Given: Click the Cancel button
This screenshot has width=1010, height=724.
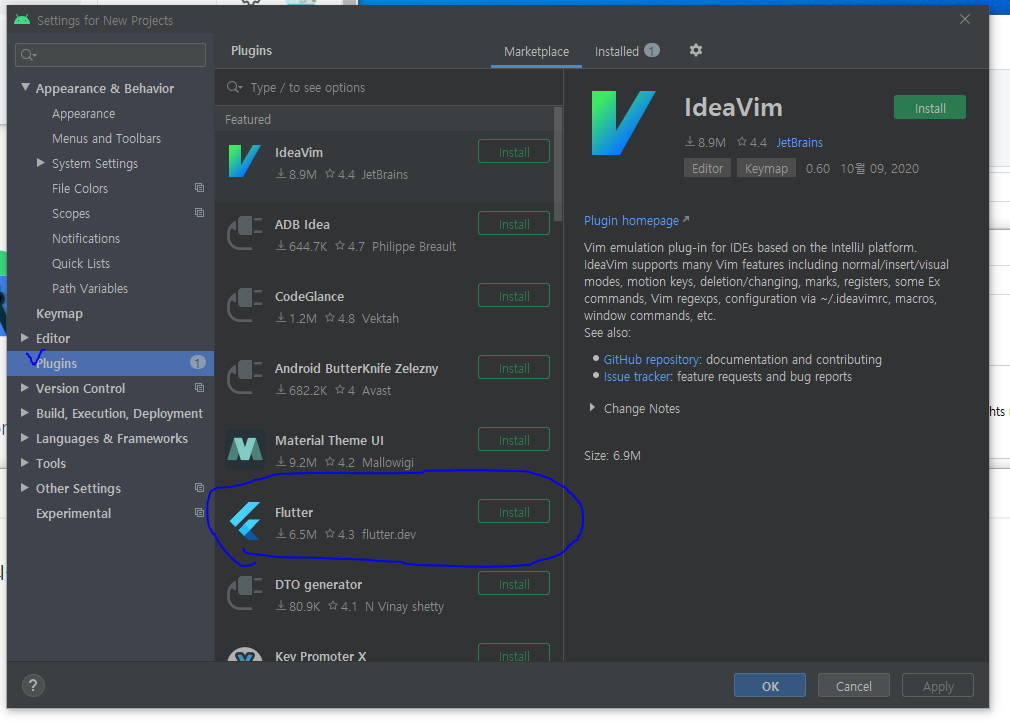Looking at the screenshot, I should [853, 685].
